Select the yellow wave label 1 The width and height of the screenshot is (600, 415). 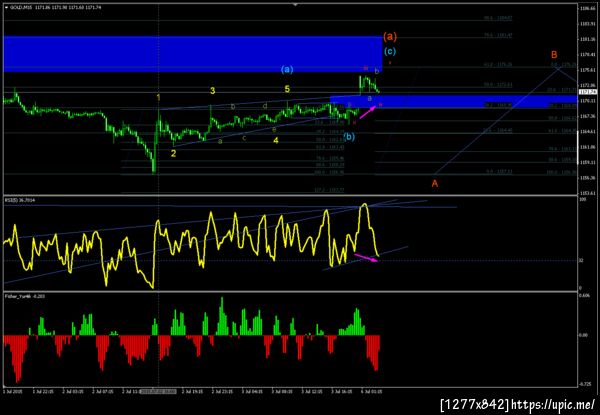point(158,98)
